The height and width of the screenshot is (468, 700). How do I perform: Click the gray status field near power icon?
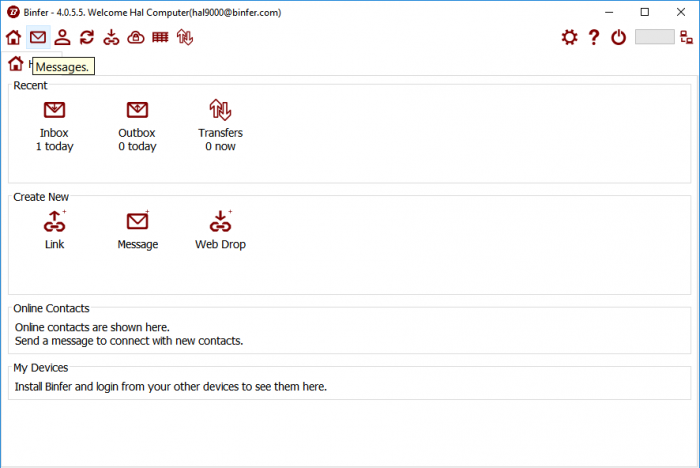coord(654,37)
